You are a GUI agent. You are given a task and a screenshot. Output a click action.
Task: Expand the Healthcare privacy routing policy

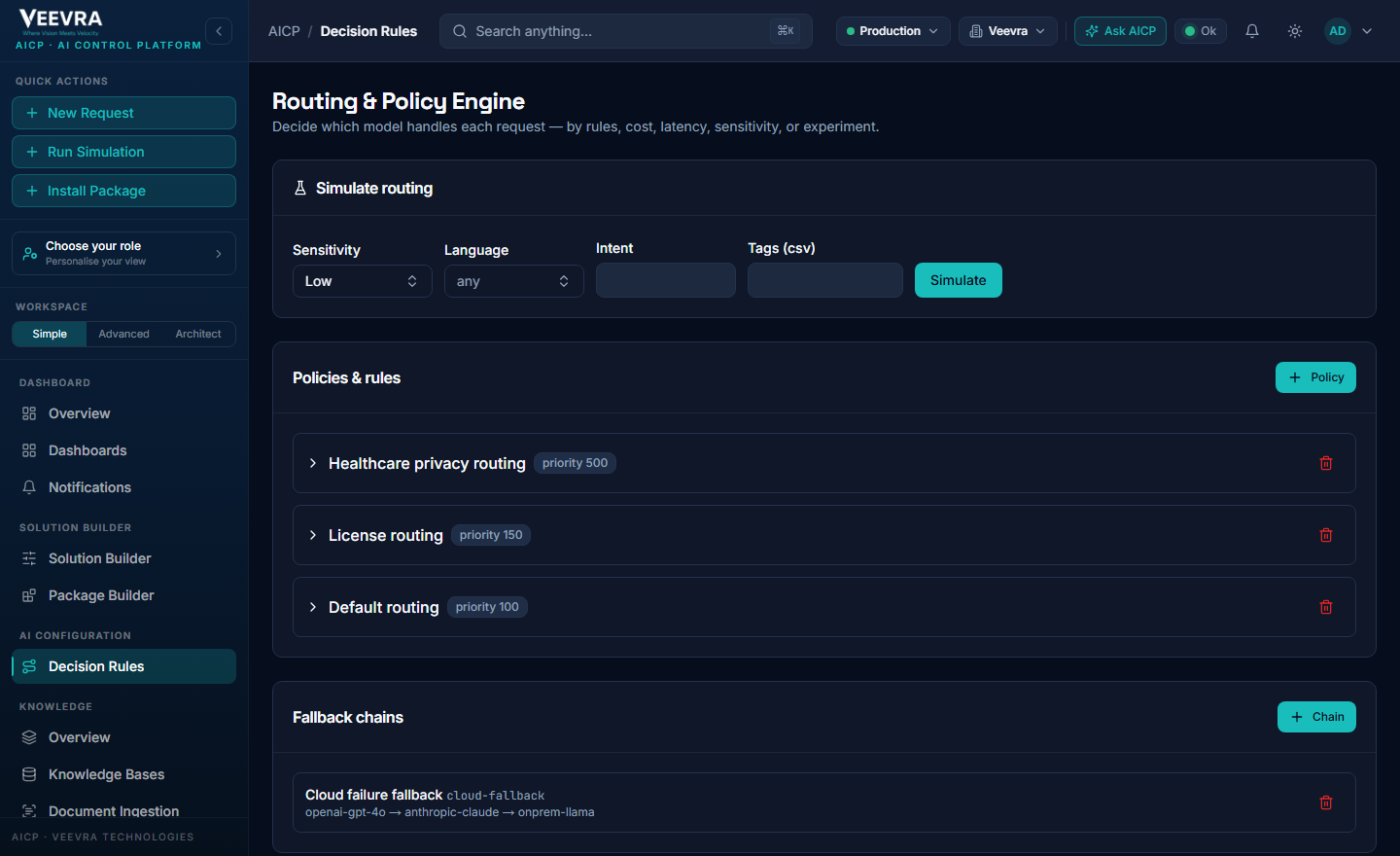[313, 463]
